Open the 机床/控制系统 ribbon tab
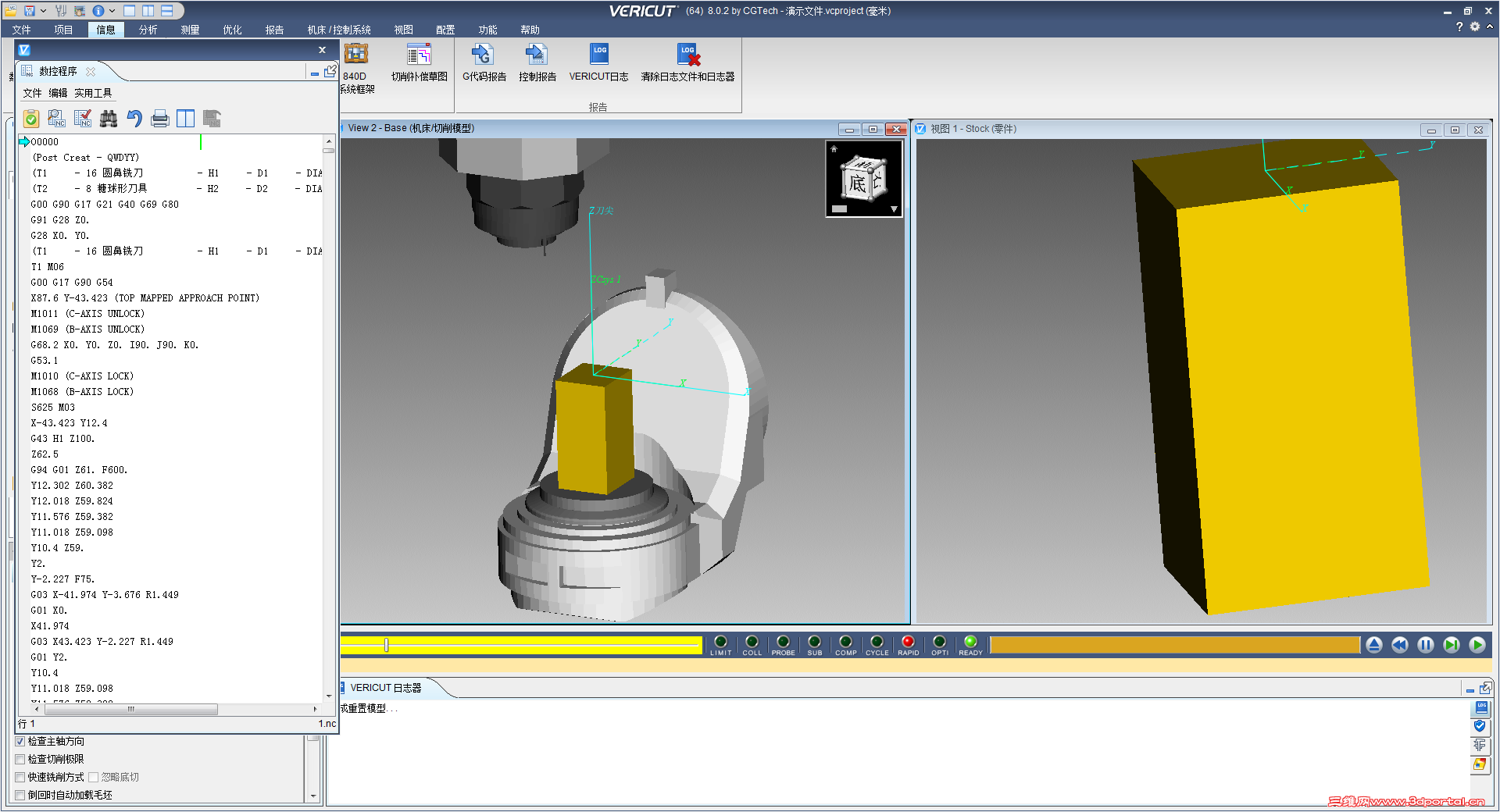This screenshot has height=812, width=1500. click(x=339, y=30)
